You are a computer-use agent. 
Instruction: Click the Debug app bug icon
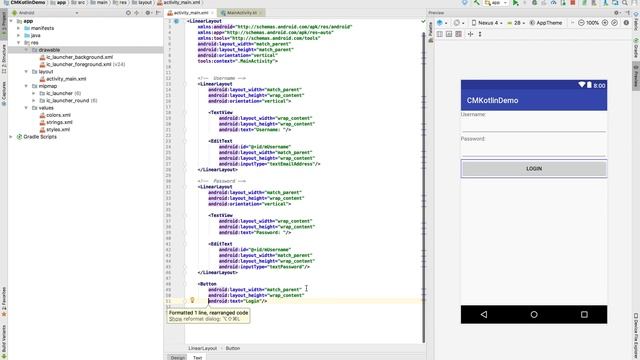535,3
